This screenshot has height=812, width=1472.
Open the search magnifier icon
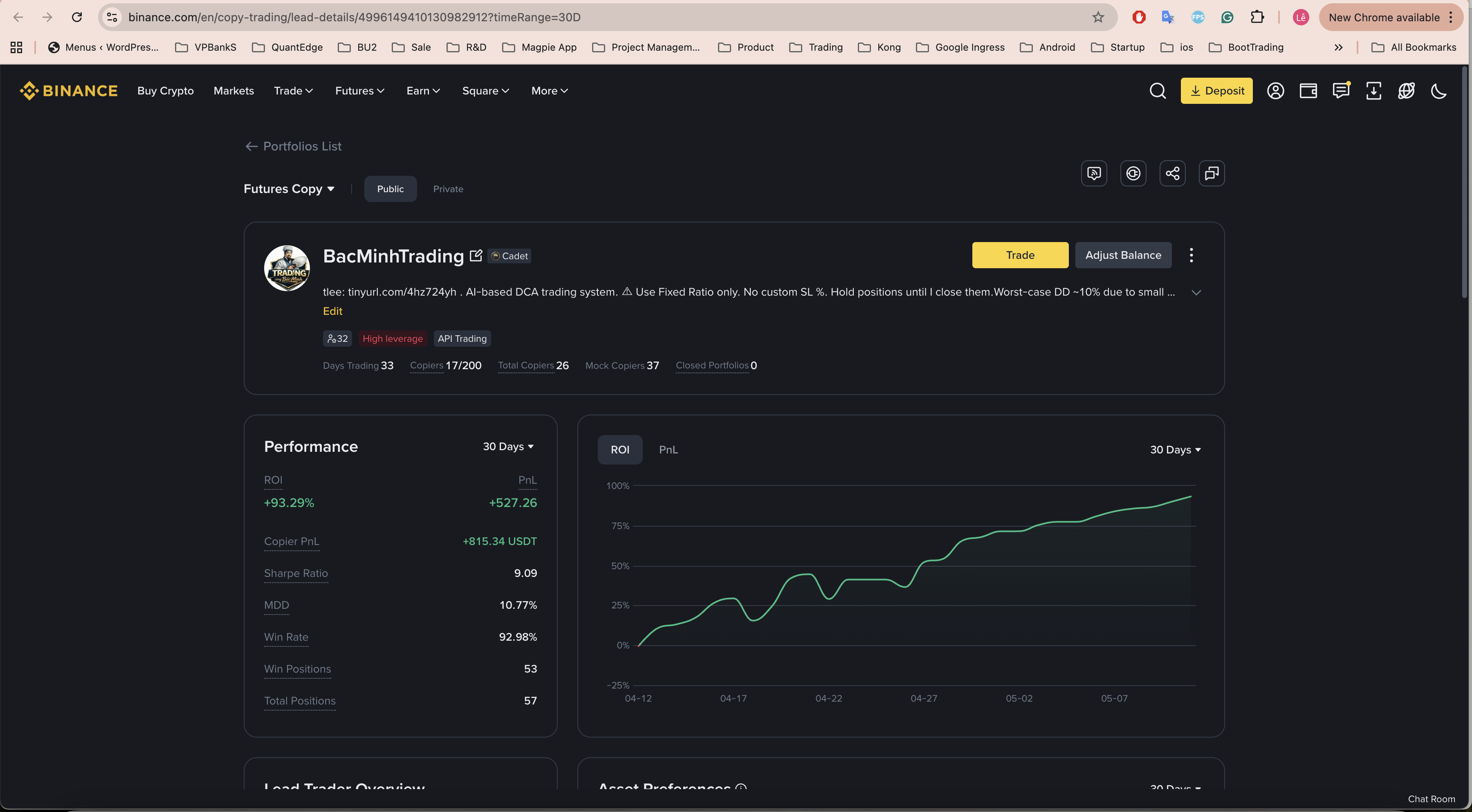[x=1157, y=91]
